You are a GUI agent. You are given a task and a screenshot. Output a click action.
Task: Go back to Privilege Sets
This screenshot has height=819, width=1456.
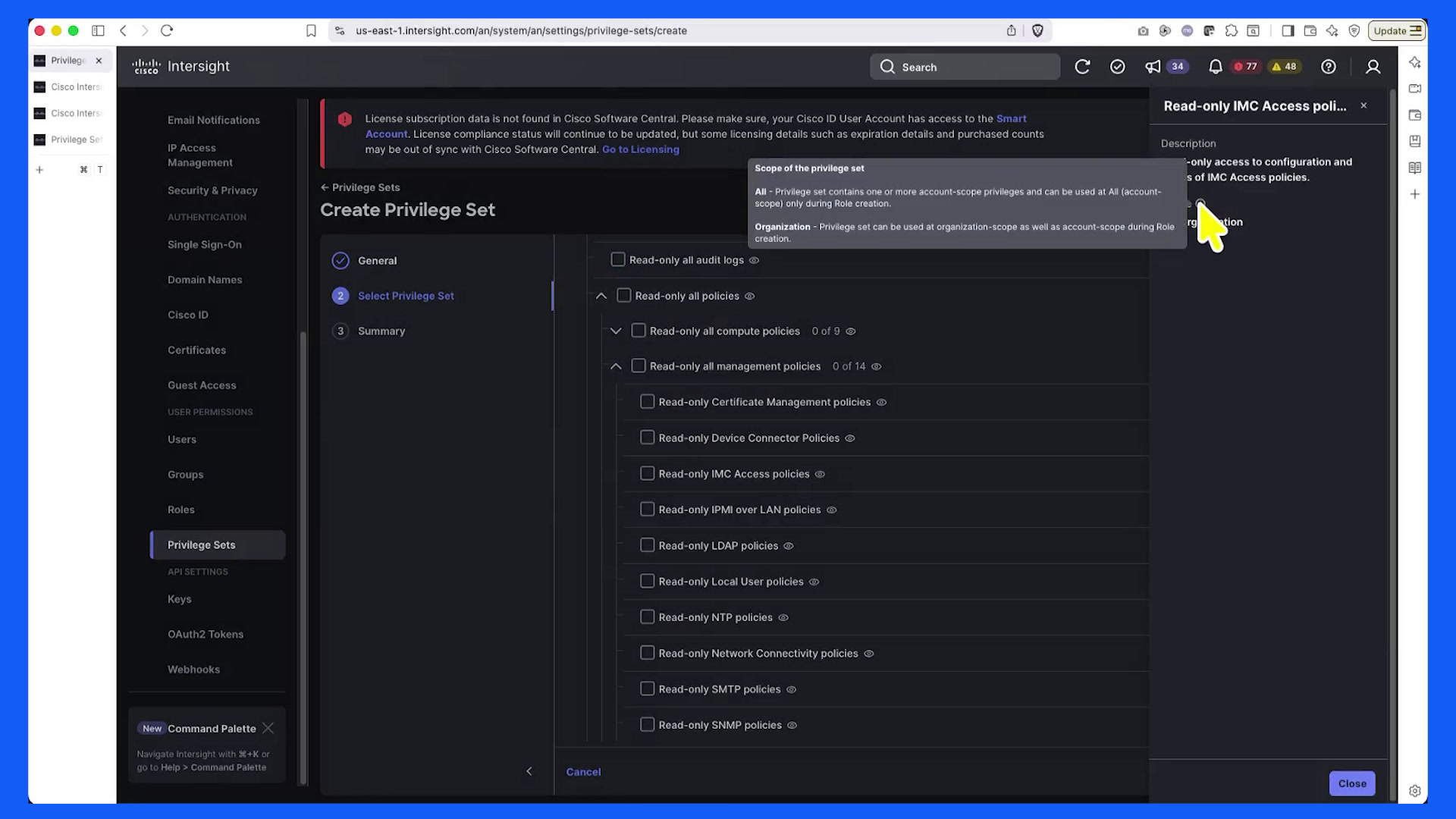[x=360, y=187]
